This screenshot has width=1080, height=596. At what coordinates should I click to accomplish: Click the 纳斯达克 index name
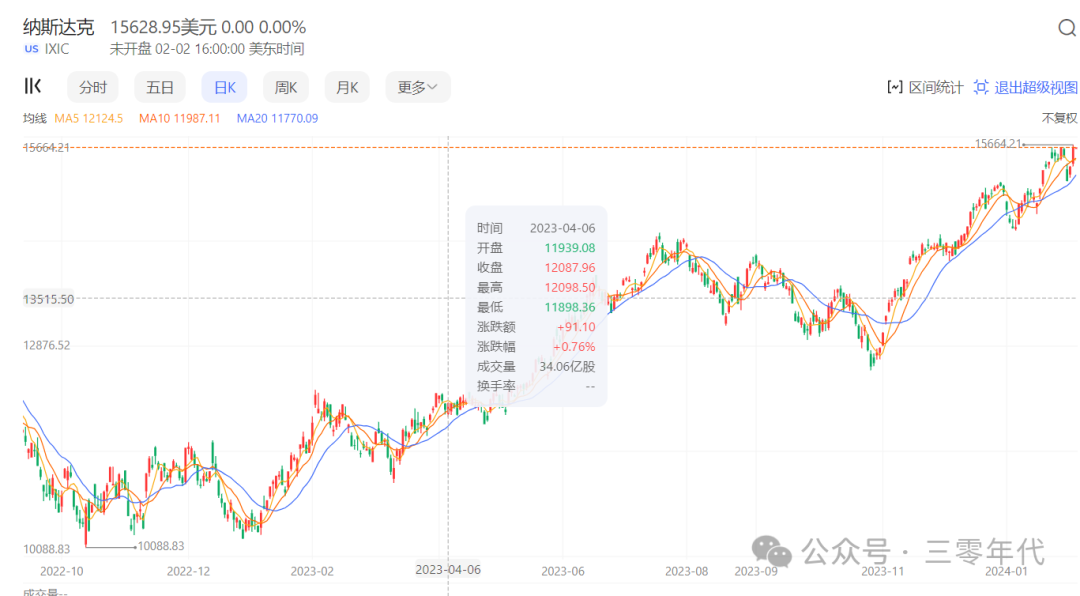[58, 27]
